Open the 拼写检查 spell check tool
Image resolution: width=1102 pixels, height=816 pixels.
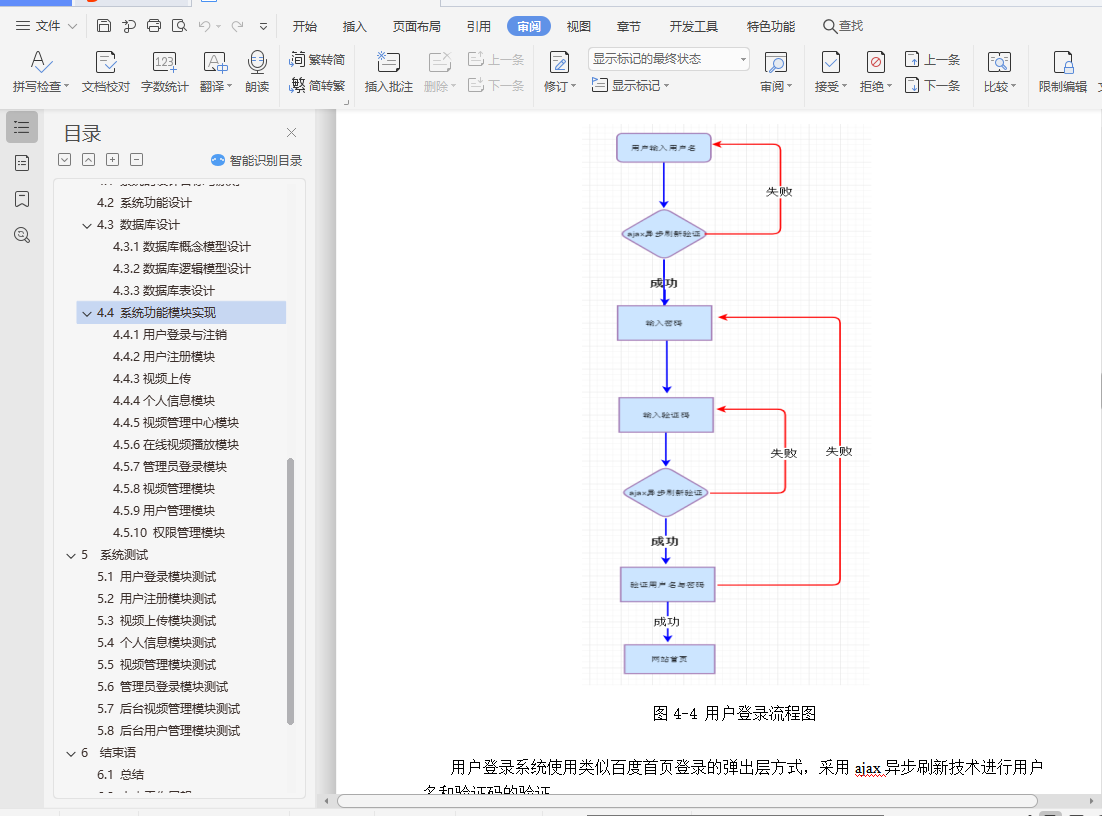coord(40,72)
